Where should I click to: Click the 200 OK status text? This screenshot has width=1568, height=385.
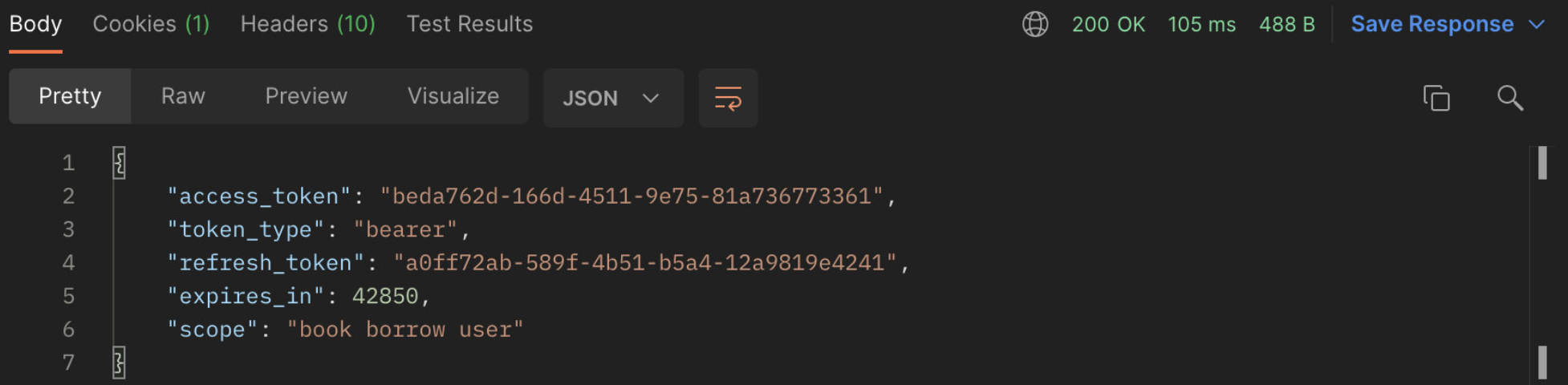coord(1108,24)
